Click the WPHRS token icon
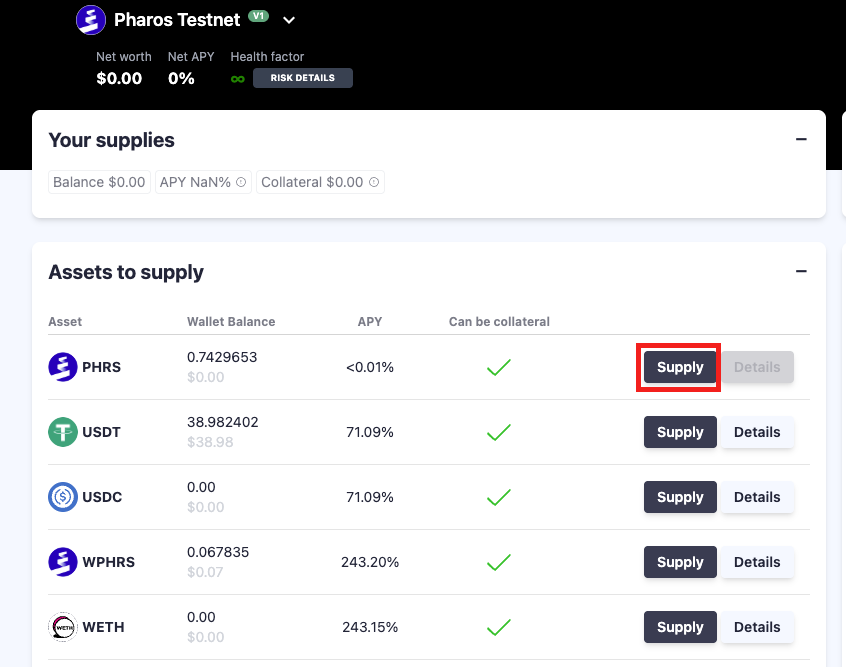The image size is (846, 667). click(63, 562)
